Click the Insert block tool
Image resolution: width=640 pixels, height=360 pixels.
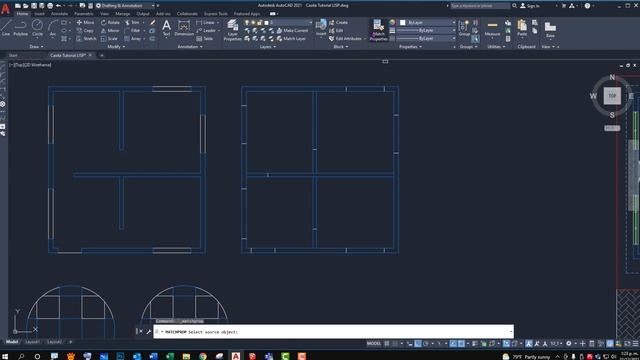[x=321, y=27]
